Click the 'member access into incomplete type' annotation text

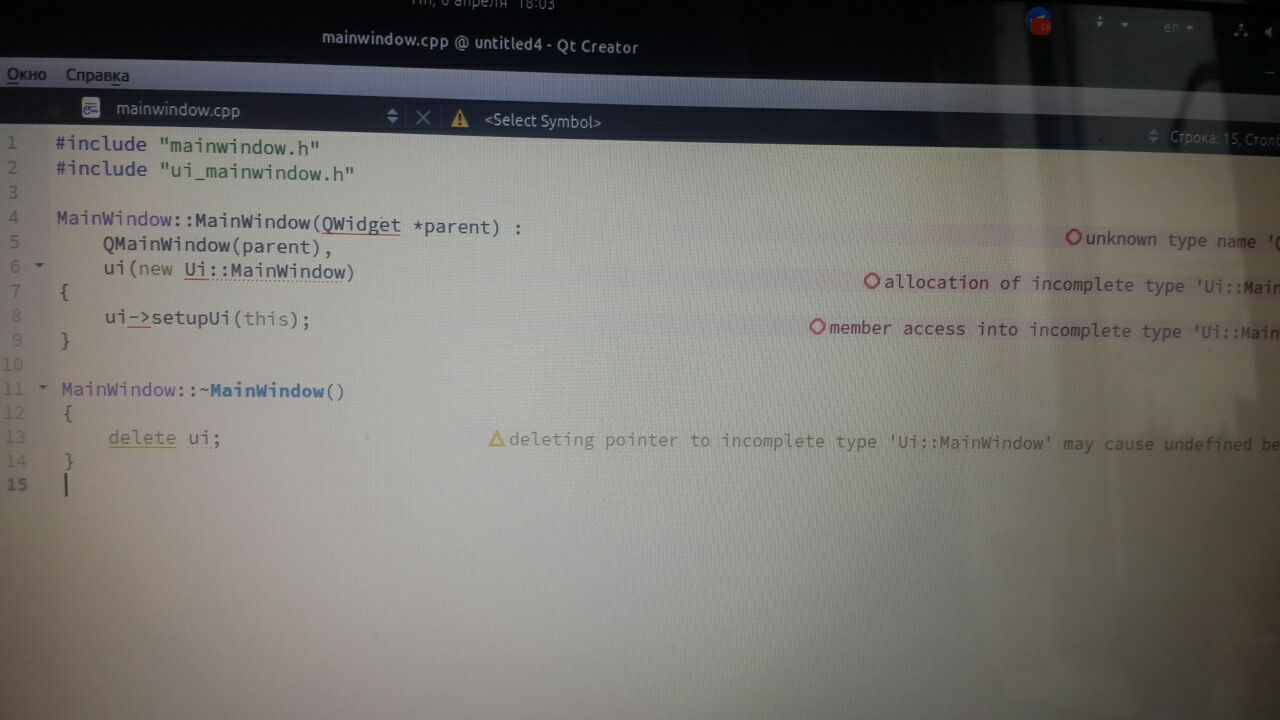point(1054,330)
